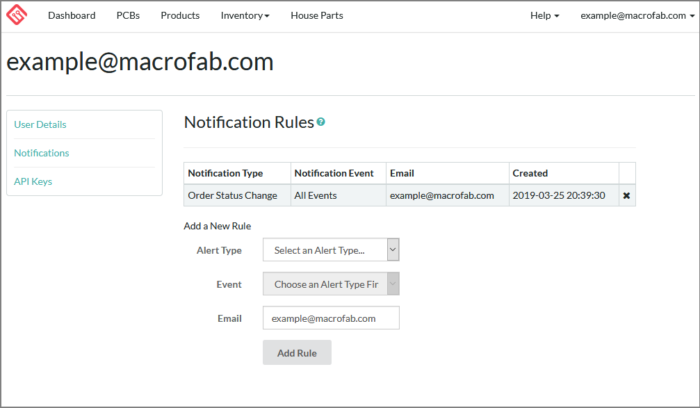Open Products from the top menu

pyautogui.click(x=180, y=16)
